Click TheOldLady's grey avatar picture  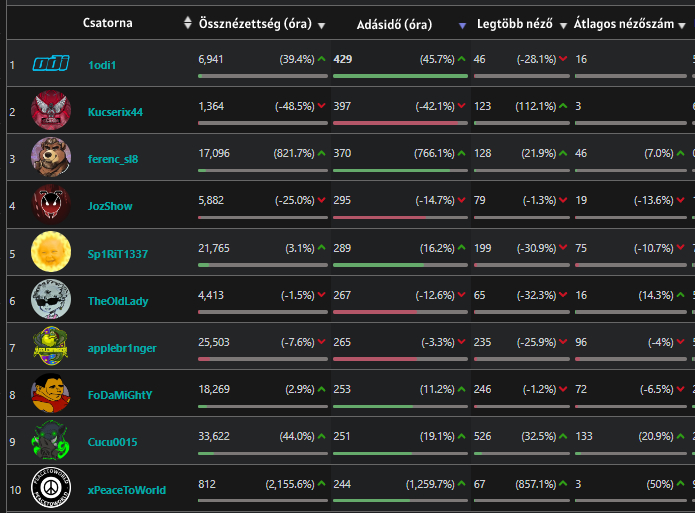pos(51,299)
